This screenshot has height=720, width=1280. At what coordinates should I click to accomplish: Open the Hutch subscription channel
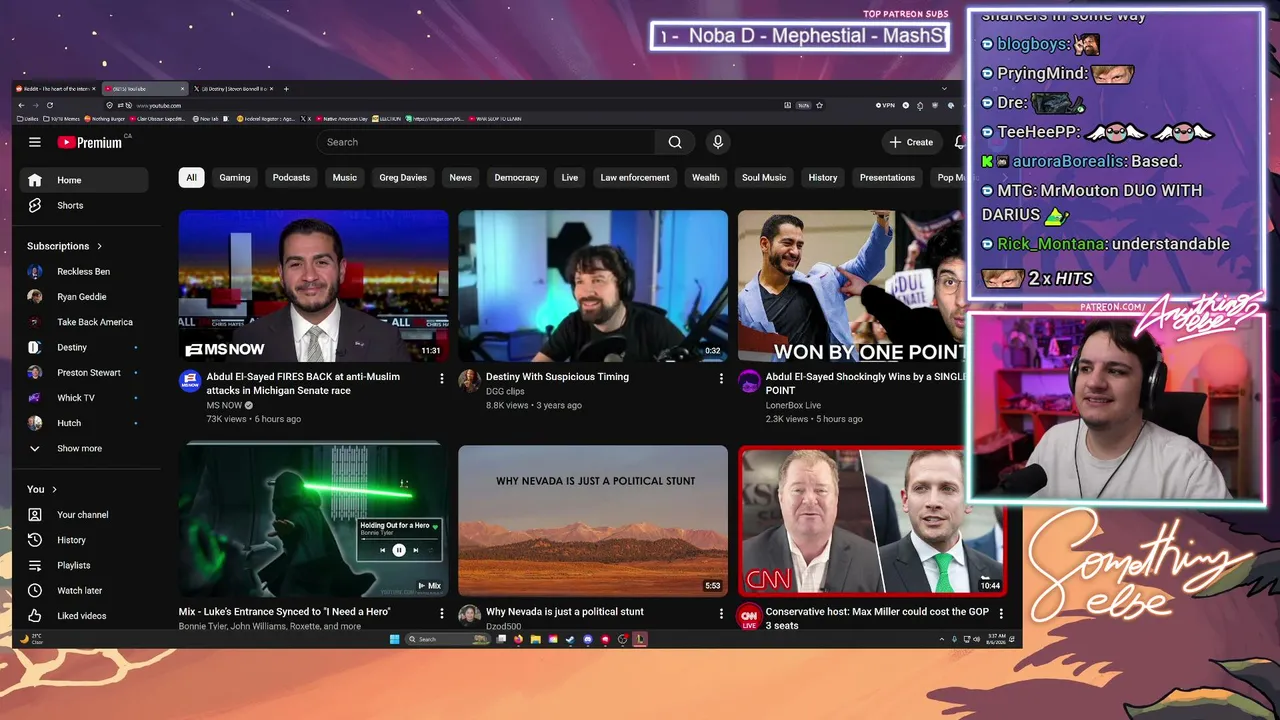pyautogui.click(x=84, y=423)
